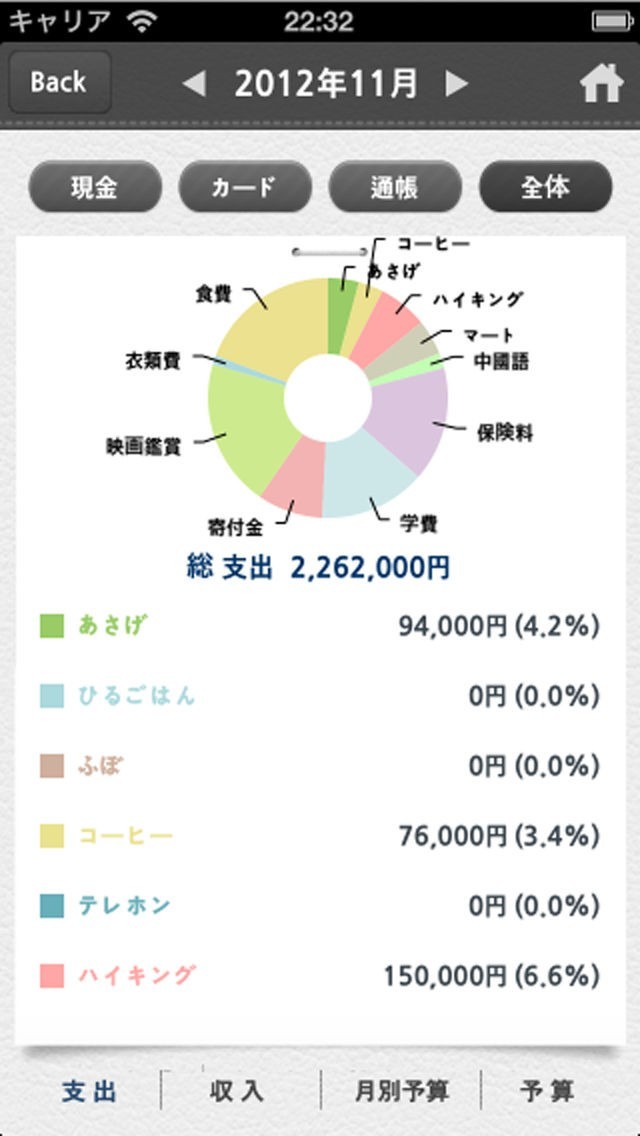The image size is (640, 1136).
Task: Open the 月別予算 tab
Action: 400,1091
